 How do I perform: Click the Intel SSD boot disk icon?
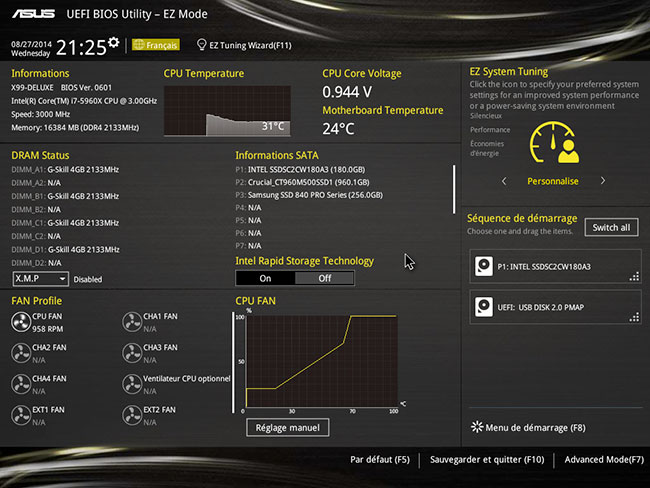coord(484,266)
